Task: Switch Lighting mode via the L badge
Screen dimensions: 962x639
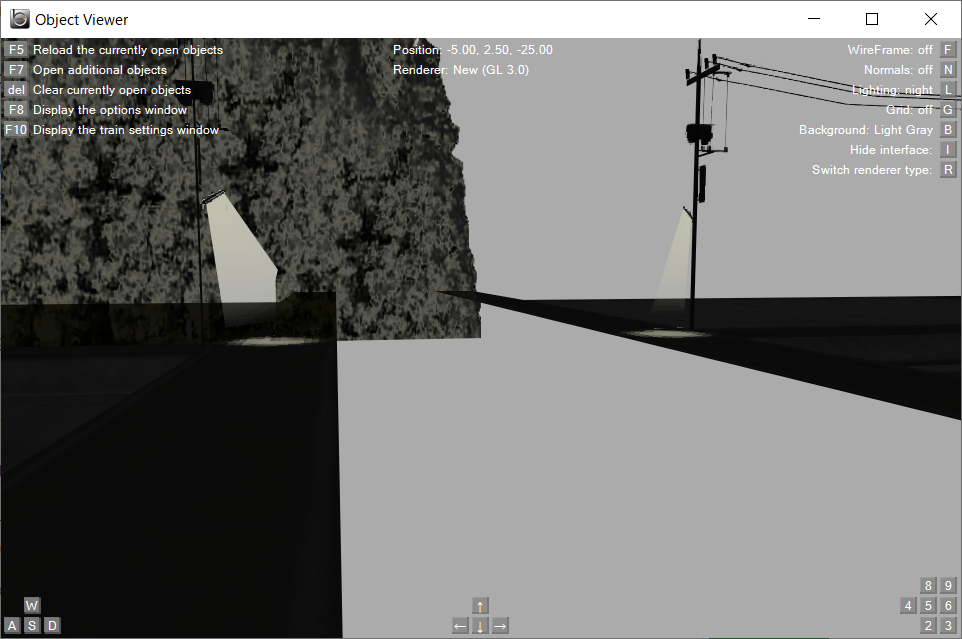Action: [x=947, y=89]
